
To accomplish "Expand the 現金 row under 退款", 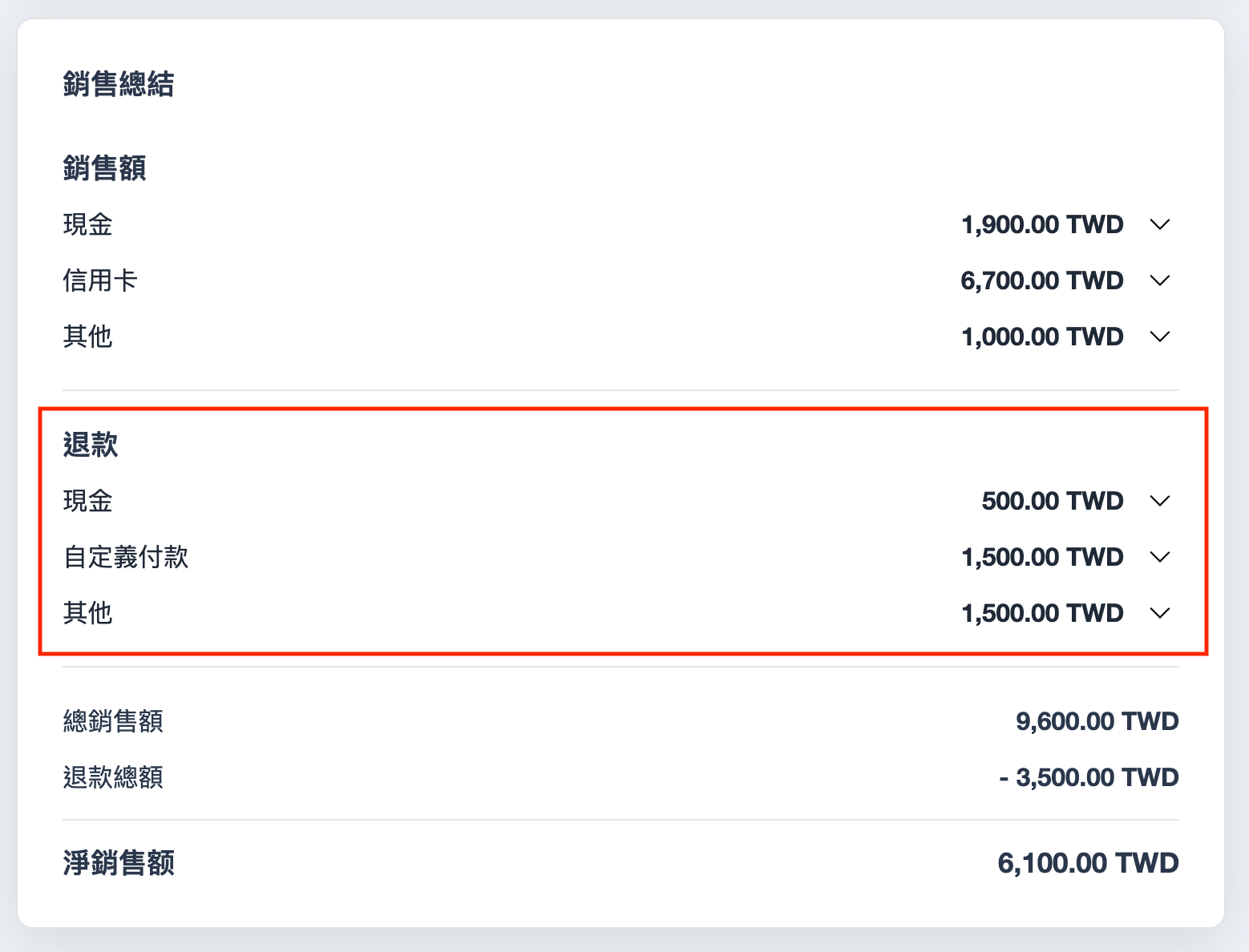I will click(x=1160, y=501).
